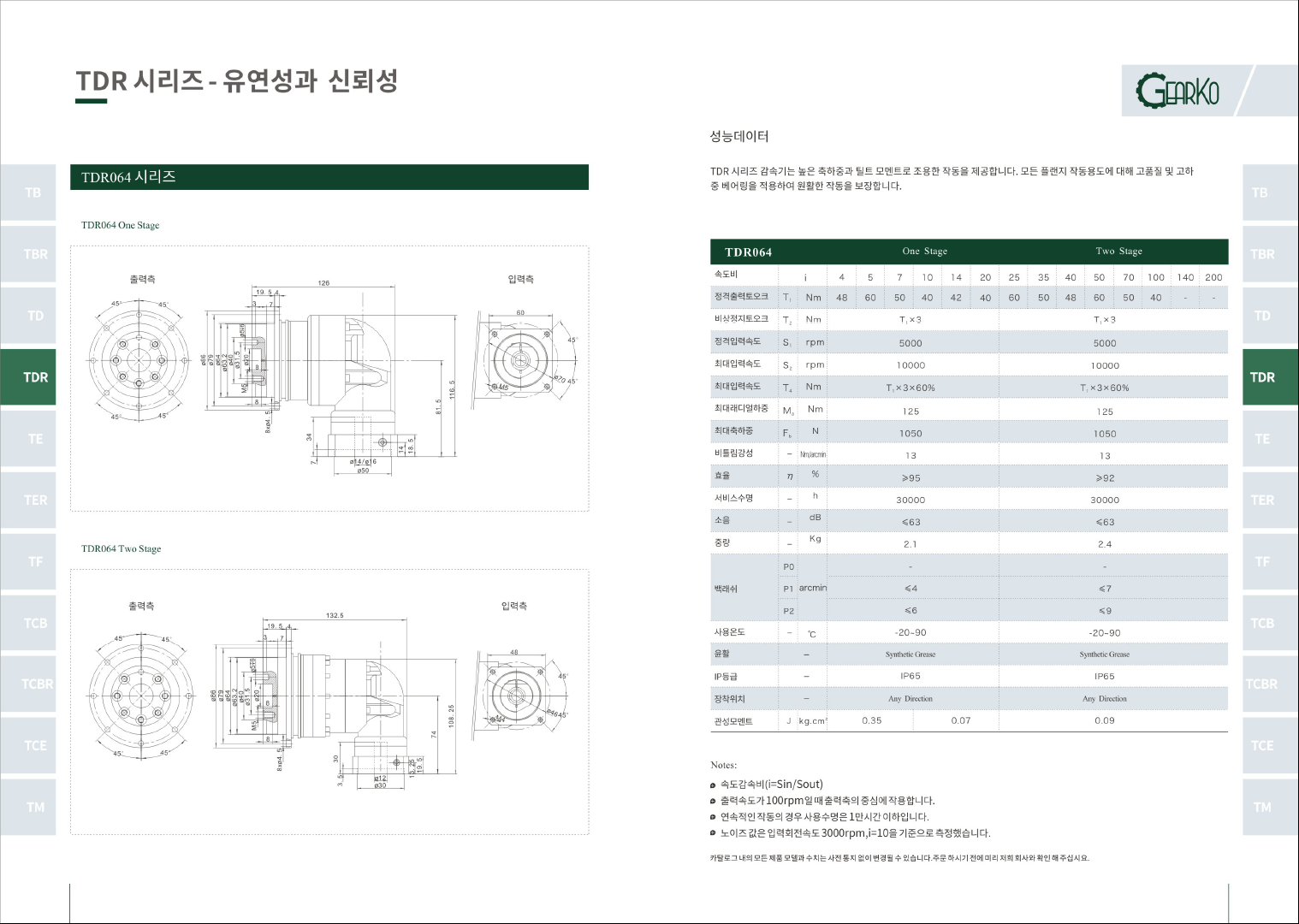This screenshot has width=1299, height=924.
Task: Click the efficiency value '≥95'
Action: click(910, 478)
